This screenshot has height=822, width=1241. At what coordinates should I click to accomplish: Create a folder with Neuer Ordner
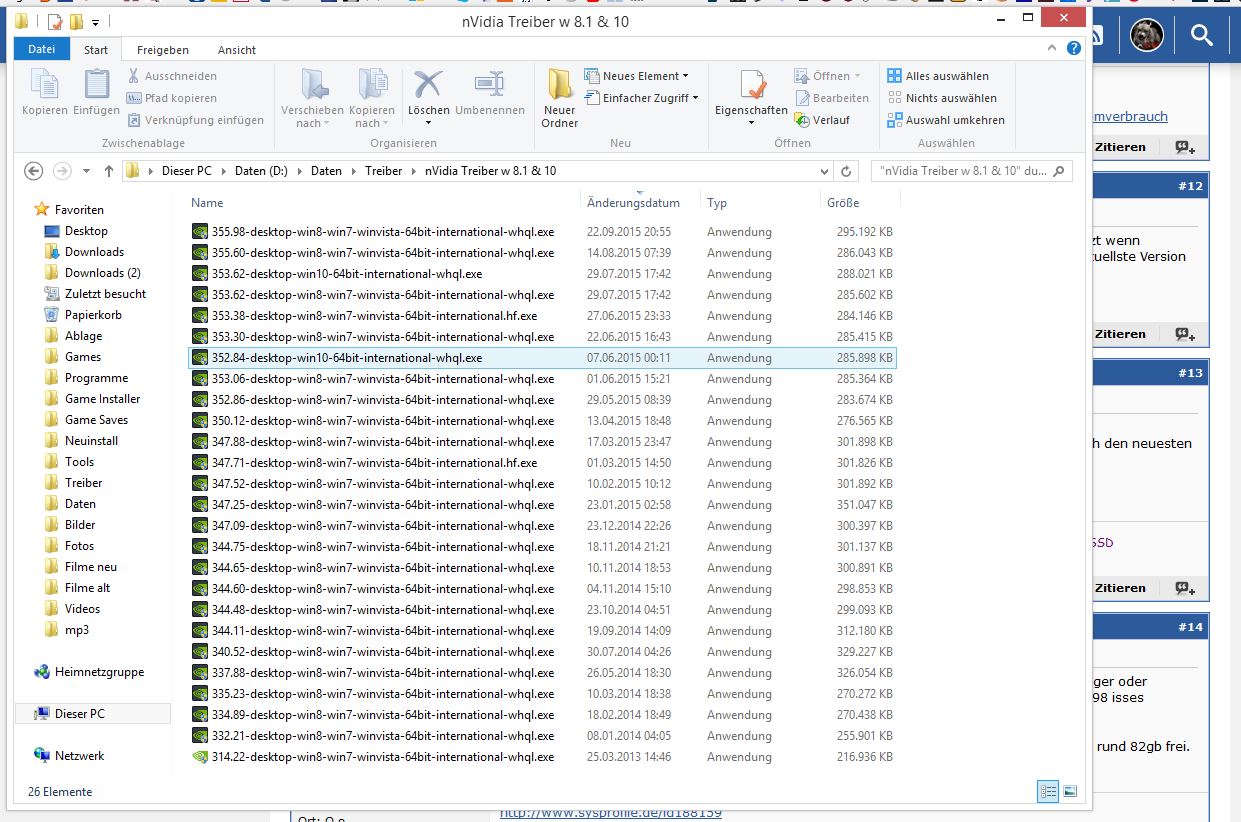click(560, 98)
